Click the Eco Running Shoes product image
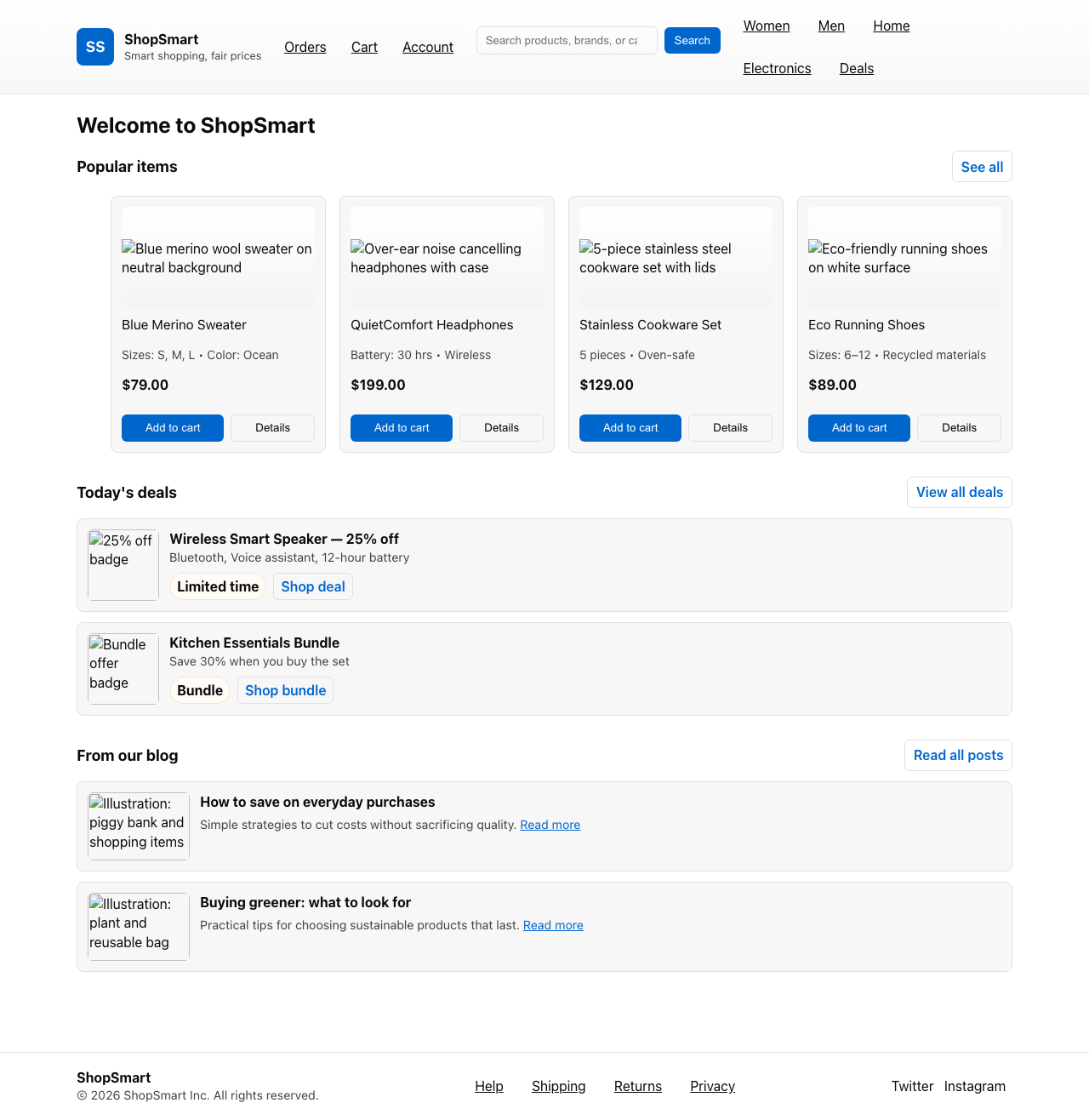Screen dimensions: 1089x1120 pos(904,258)
